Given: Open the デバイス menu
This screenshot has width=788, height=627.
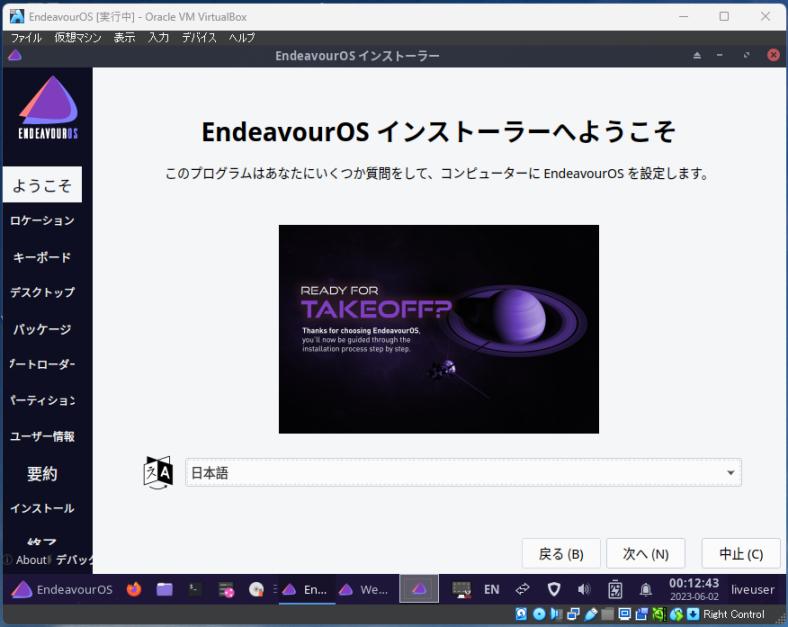Looking at the screenshot, I should pos(199,38).
